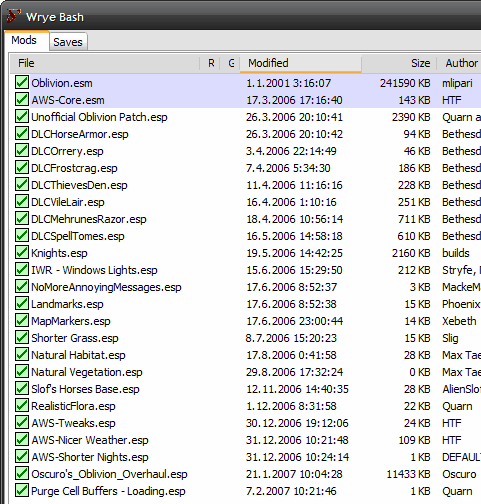Image resolution: width=481 pixels, height=504 pixels.
Task: Sort by the Modified column header
Action: click(300, 63)
